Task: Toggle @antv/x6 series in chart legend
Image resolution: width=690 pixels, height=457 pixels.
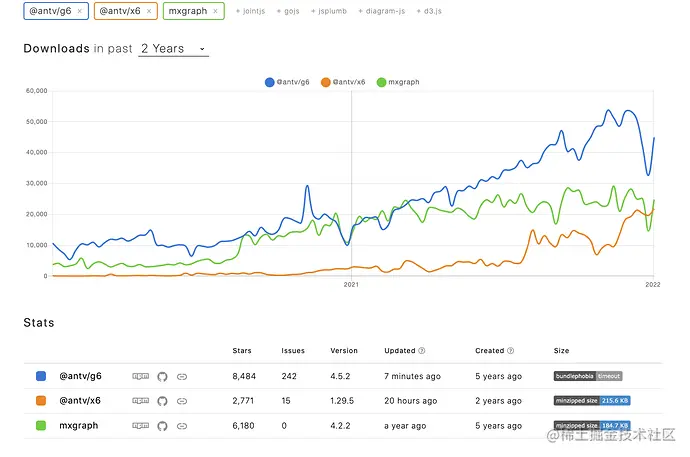Action: 343,82
